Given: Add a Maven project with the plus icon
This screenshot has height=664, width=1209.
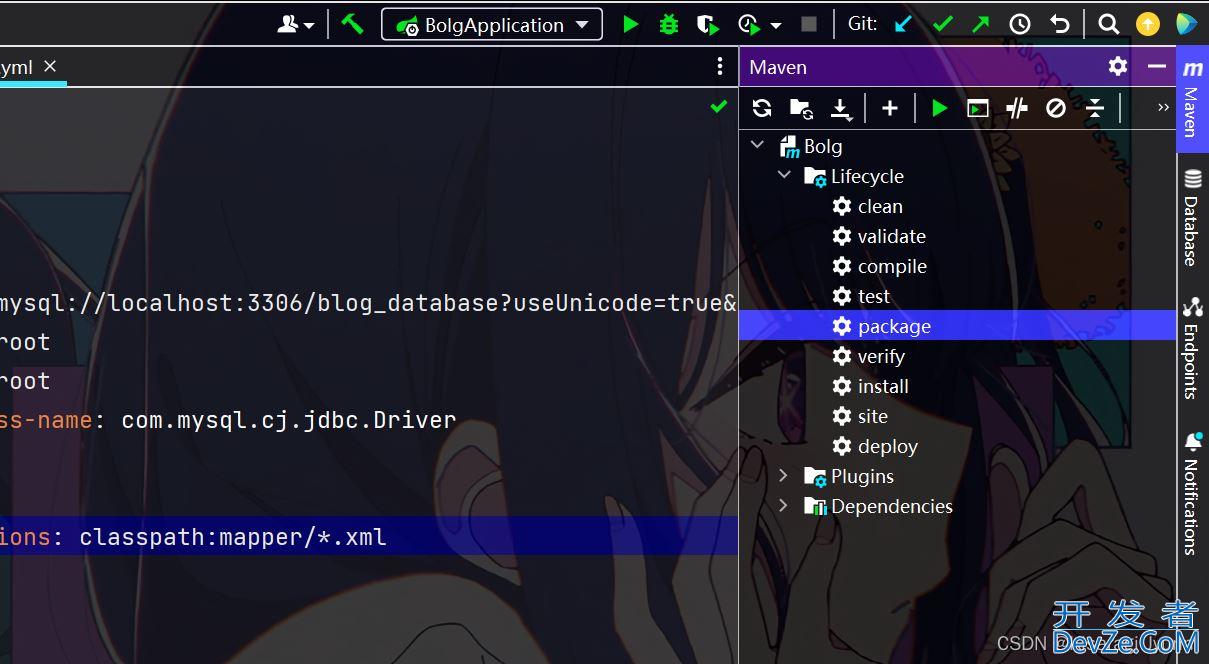Looking at the screenshot, I should click(x=890, y=108).
